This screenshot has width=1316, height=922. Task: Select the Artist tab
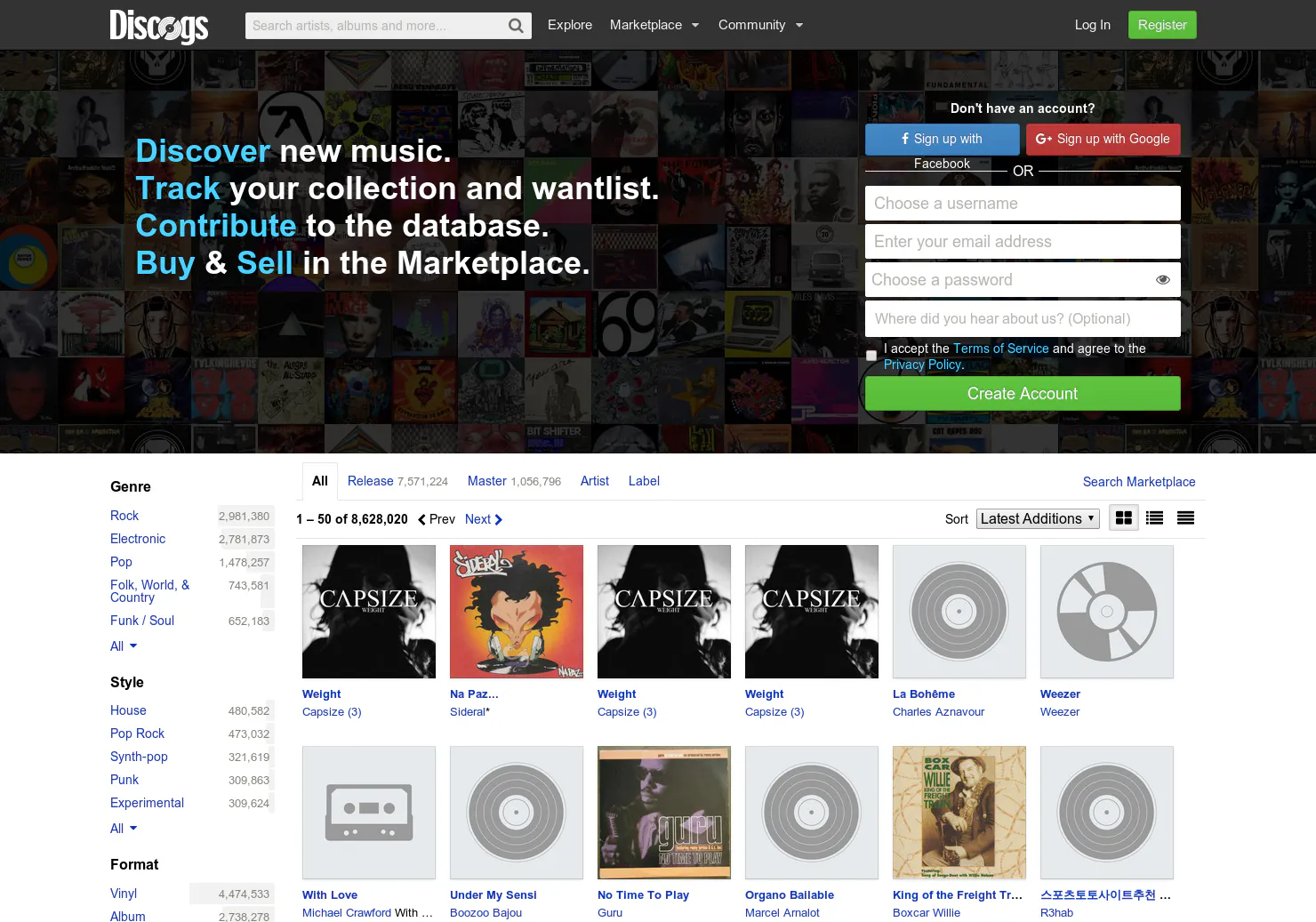595,481
